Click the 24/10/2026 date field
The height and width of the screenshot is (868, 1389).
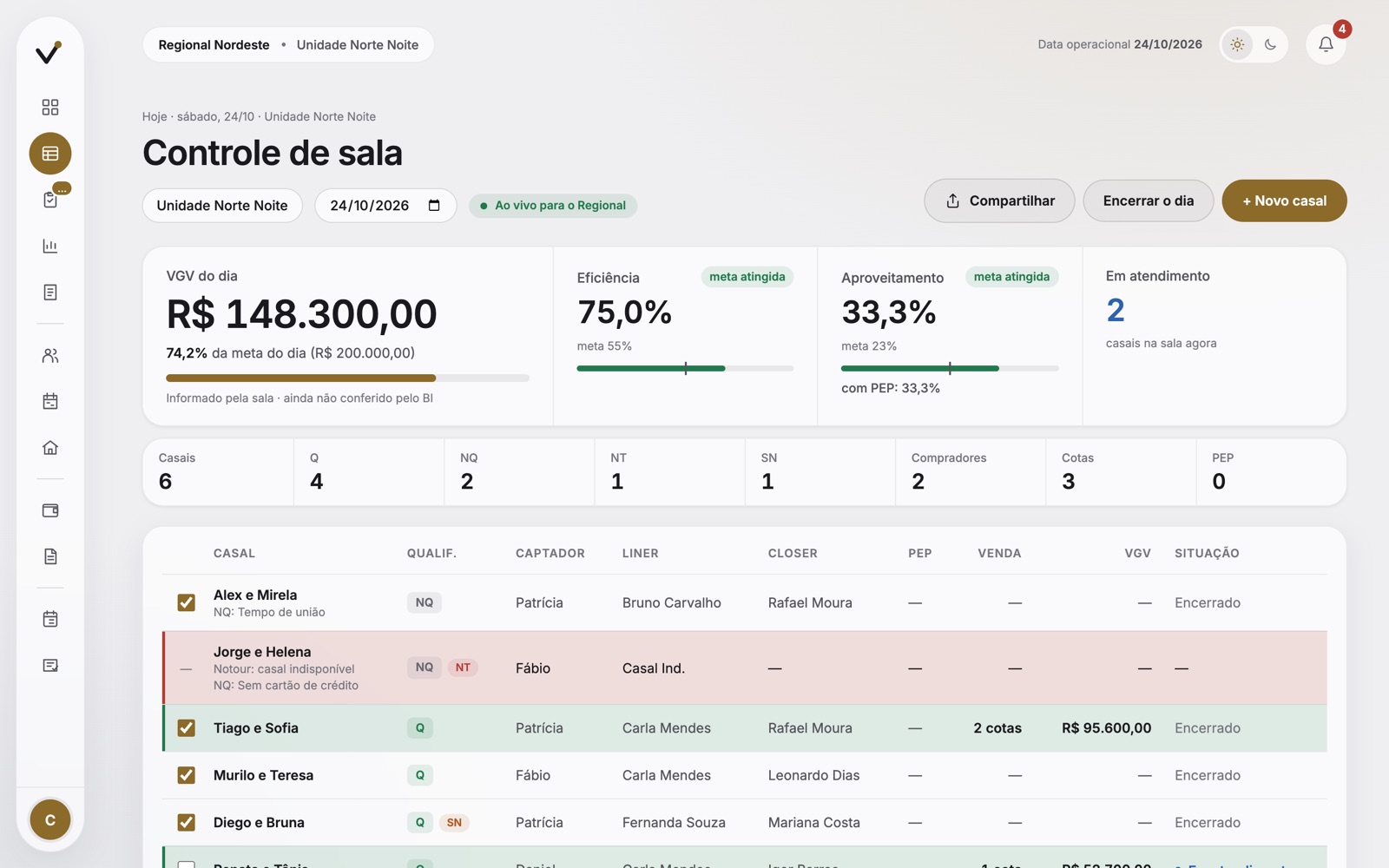tap(385, 206)
